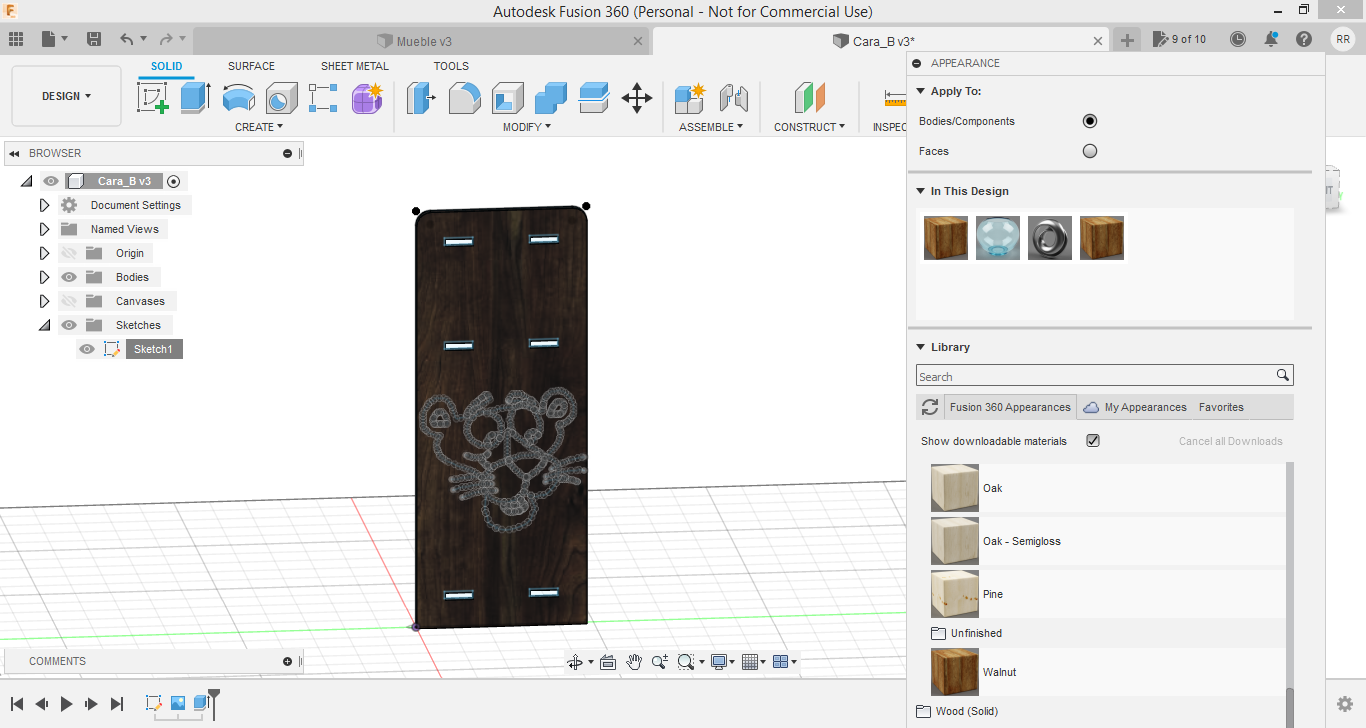Hide the Sketches folder

click(69, 325)
